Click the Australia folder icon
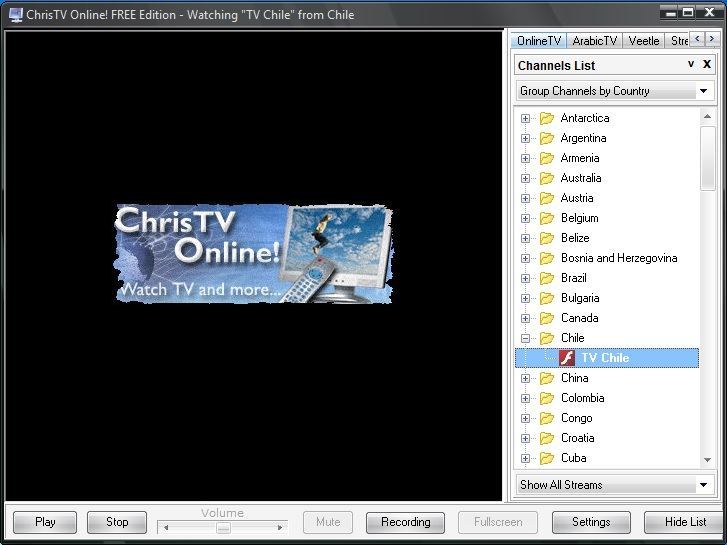 tap(547, 178)
